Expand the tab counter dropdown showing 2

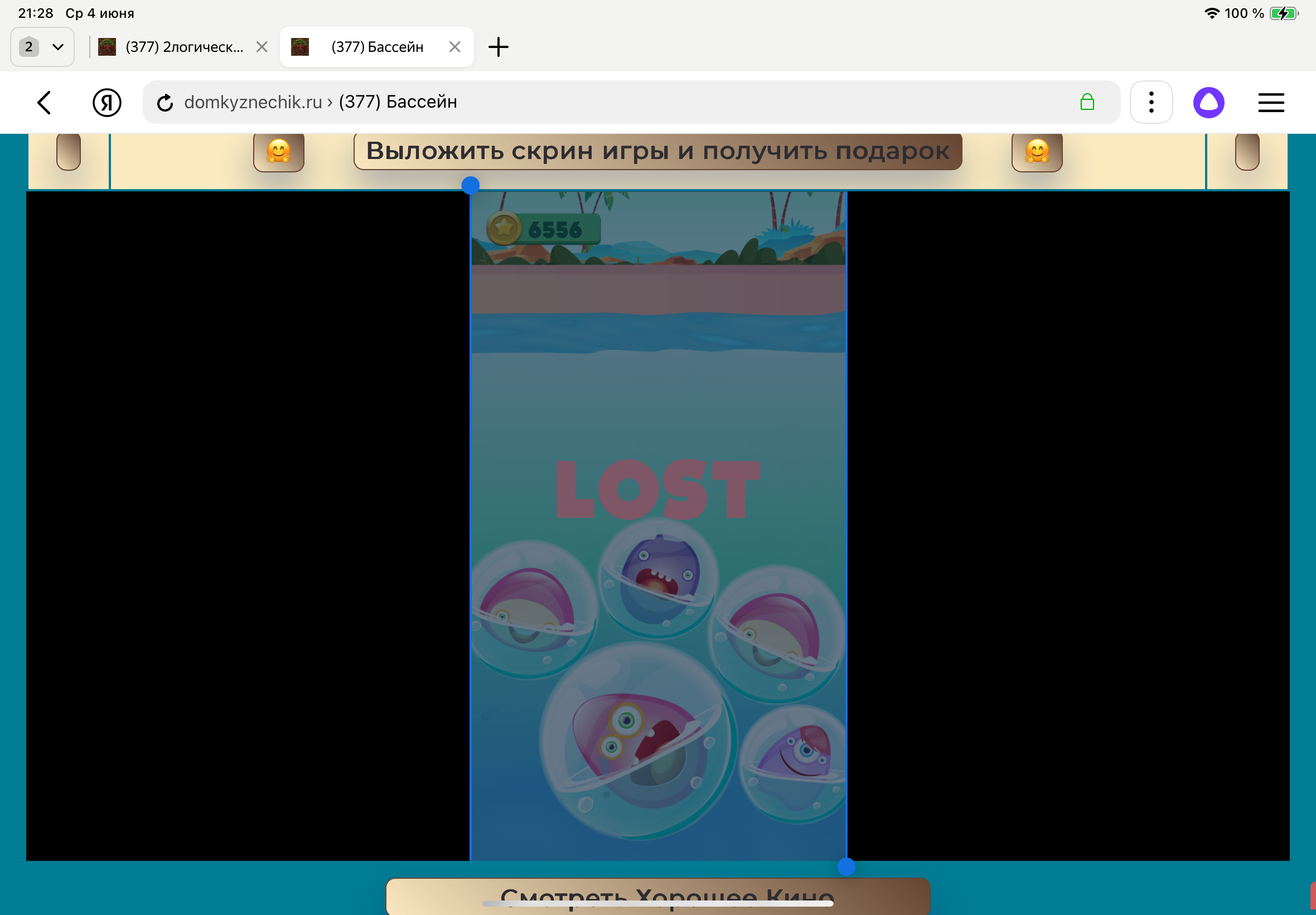click(x=42, y=46)
